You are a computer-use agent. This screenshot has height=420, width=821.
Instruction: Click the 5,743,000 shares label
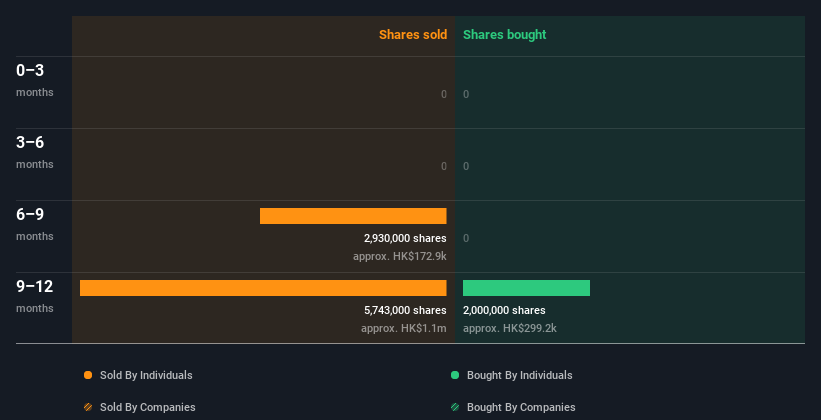(405, 310)
